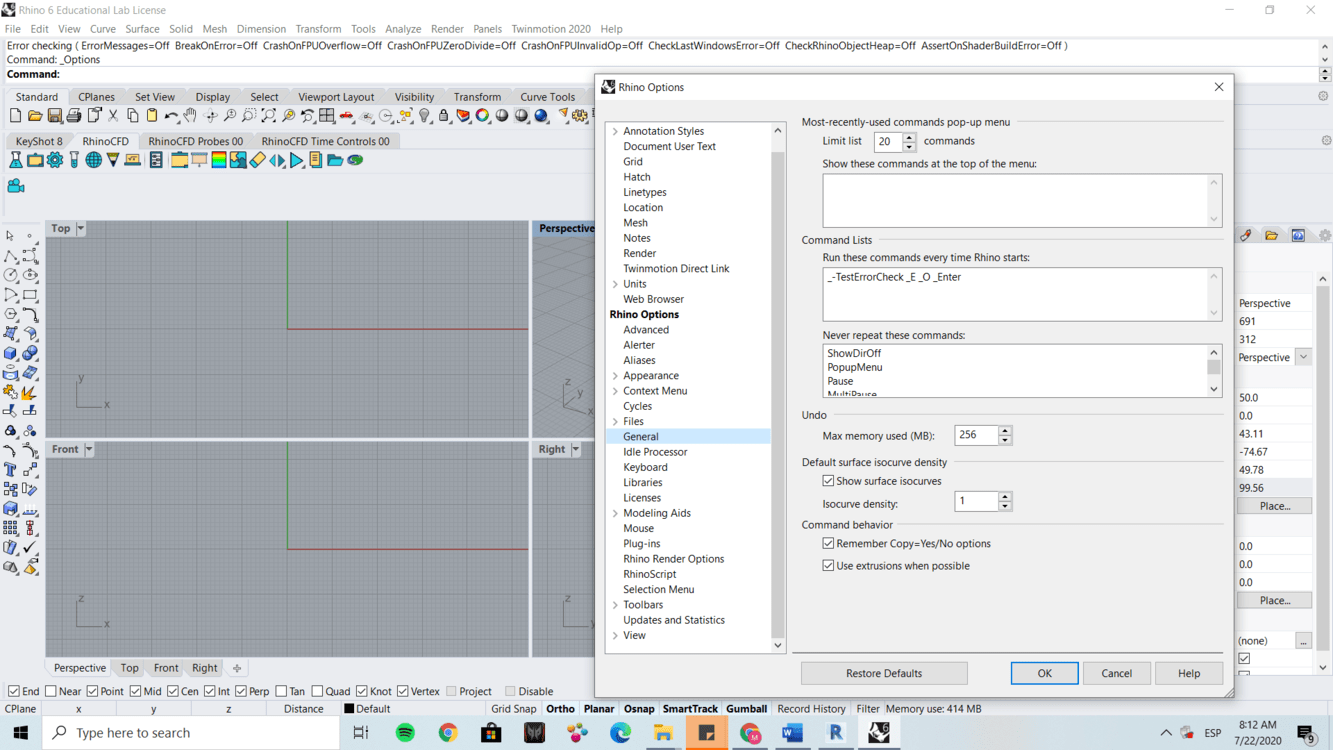Select the Pan hand tool icon

click(x=190, y=116)
